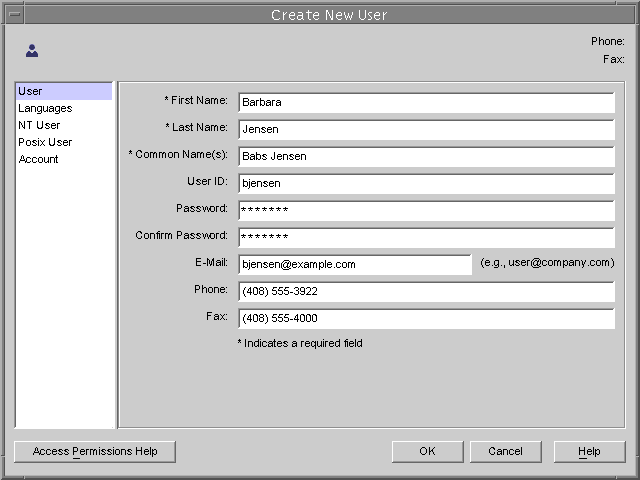Open the NT User section
Viewport: 640px width, 480px height.
(64, 125)
